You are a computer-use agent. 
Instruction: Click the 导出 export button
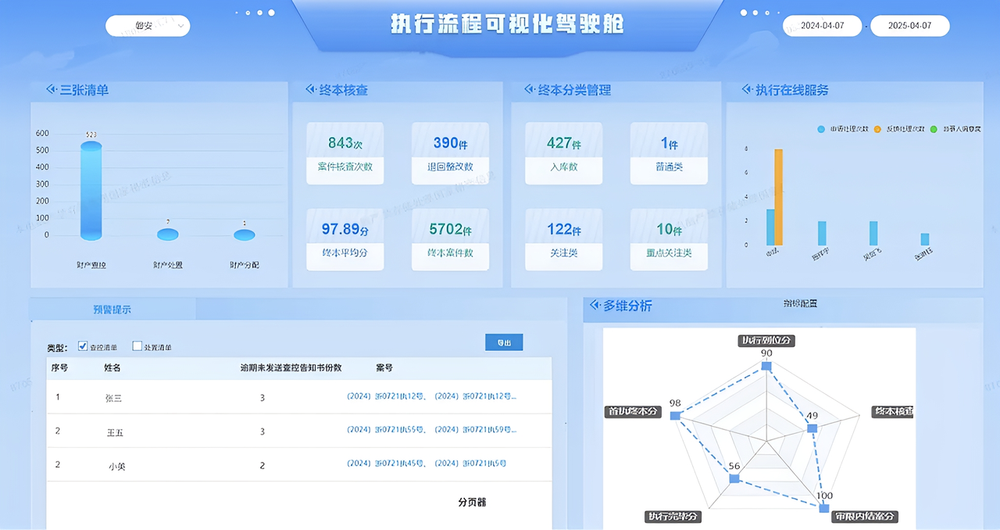tap(504, 342)
